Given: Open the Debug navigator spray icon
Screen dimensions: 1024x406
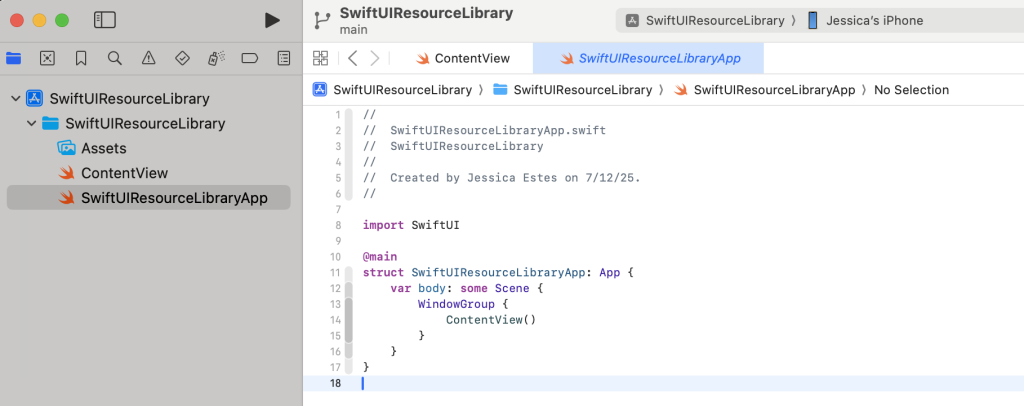Looking at the screenshot, I should pyautogui.click(x=216, y=58).
